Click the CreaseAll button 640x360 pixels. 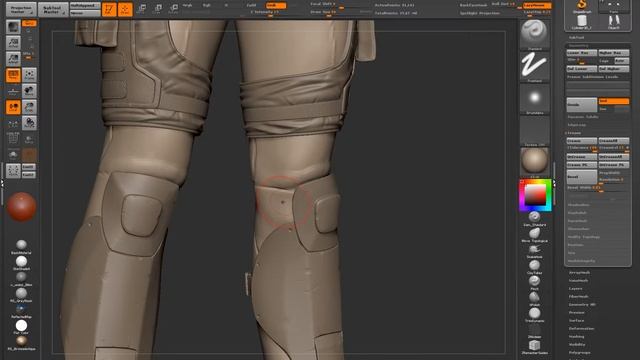(614, 140)
